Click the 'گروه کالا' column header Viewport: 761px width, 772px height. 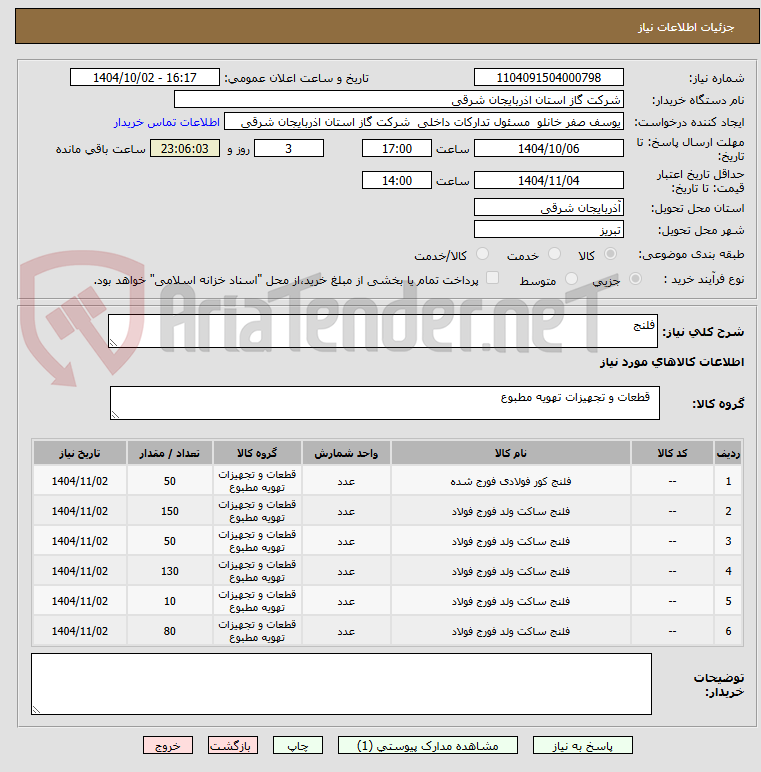pyautogui.click(x=257, y=453)
